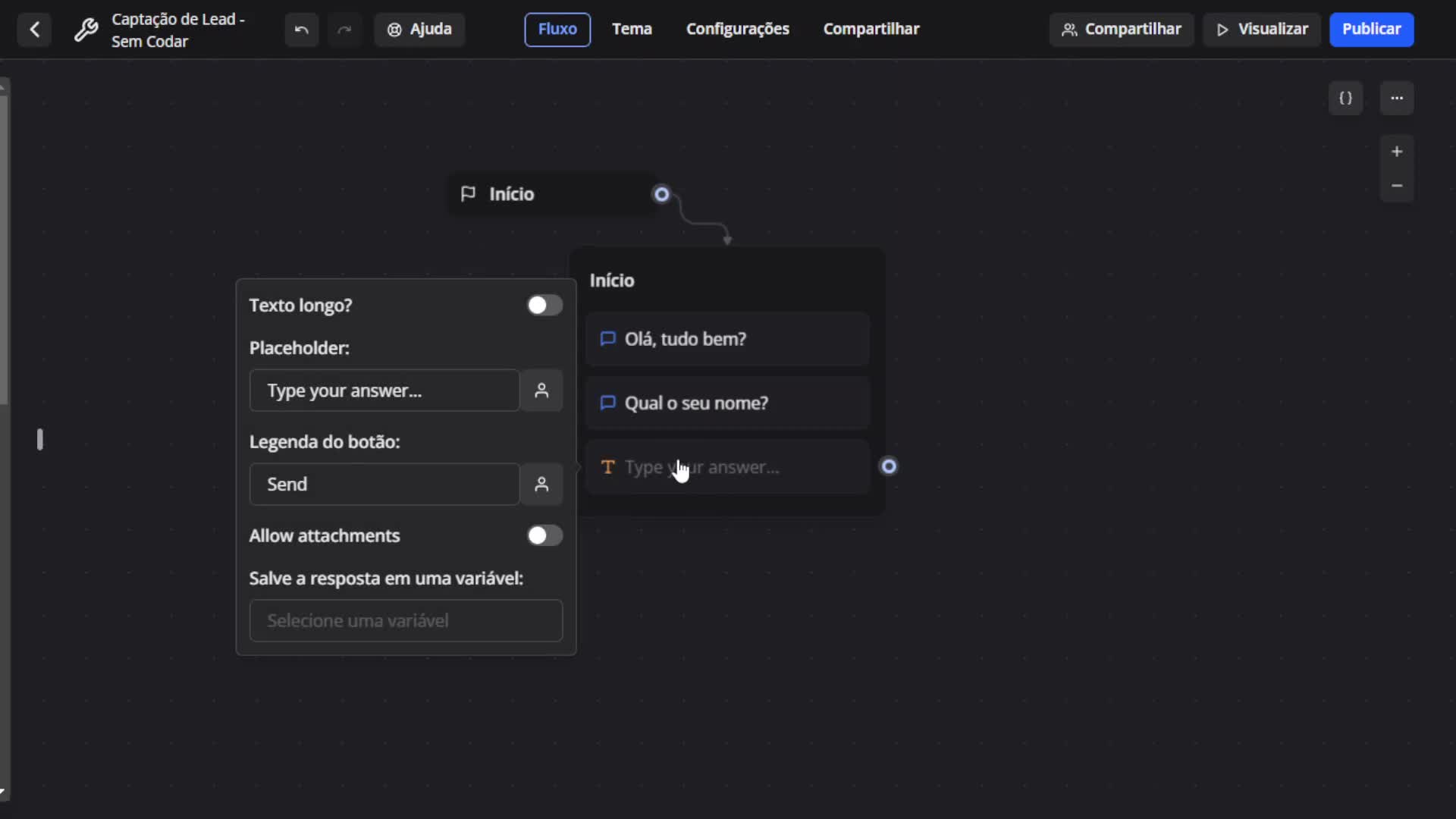Select the 'Qual o seu nome?' bubble

[x=726, y=403]
